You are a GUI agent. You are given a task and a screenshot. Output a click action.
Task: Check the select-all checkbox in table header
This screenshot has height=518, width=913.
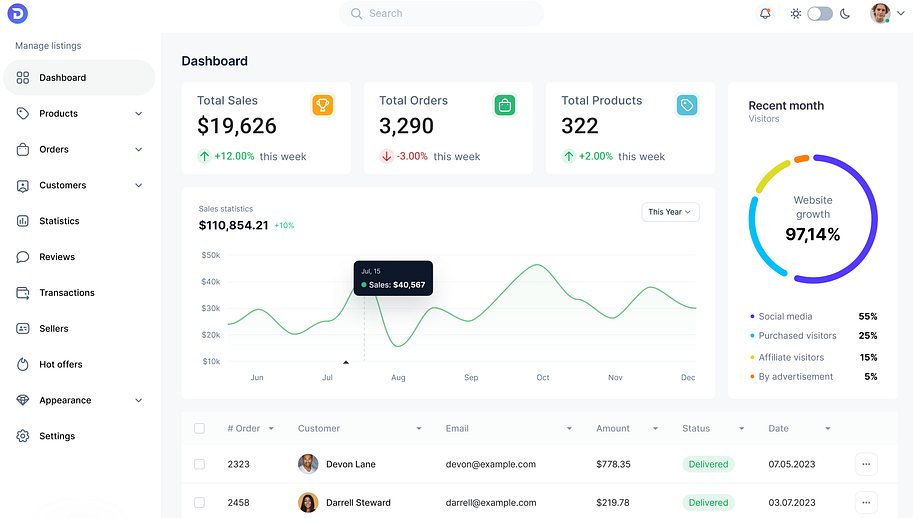(200, 428)
